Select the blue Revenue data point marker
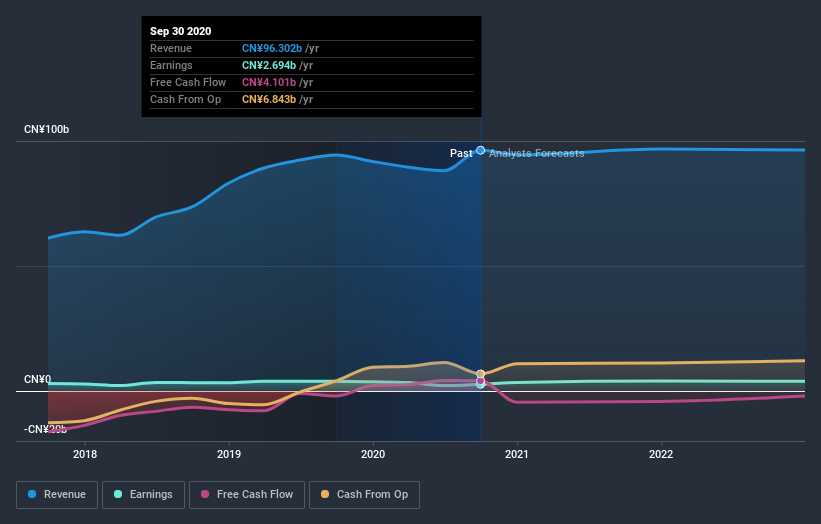Image resolution: width=821 pixels, height=524 pixels. click(480, 150)
